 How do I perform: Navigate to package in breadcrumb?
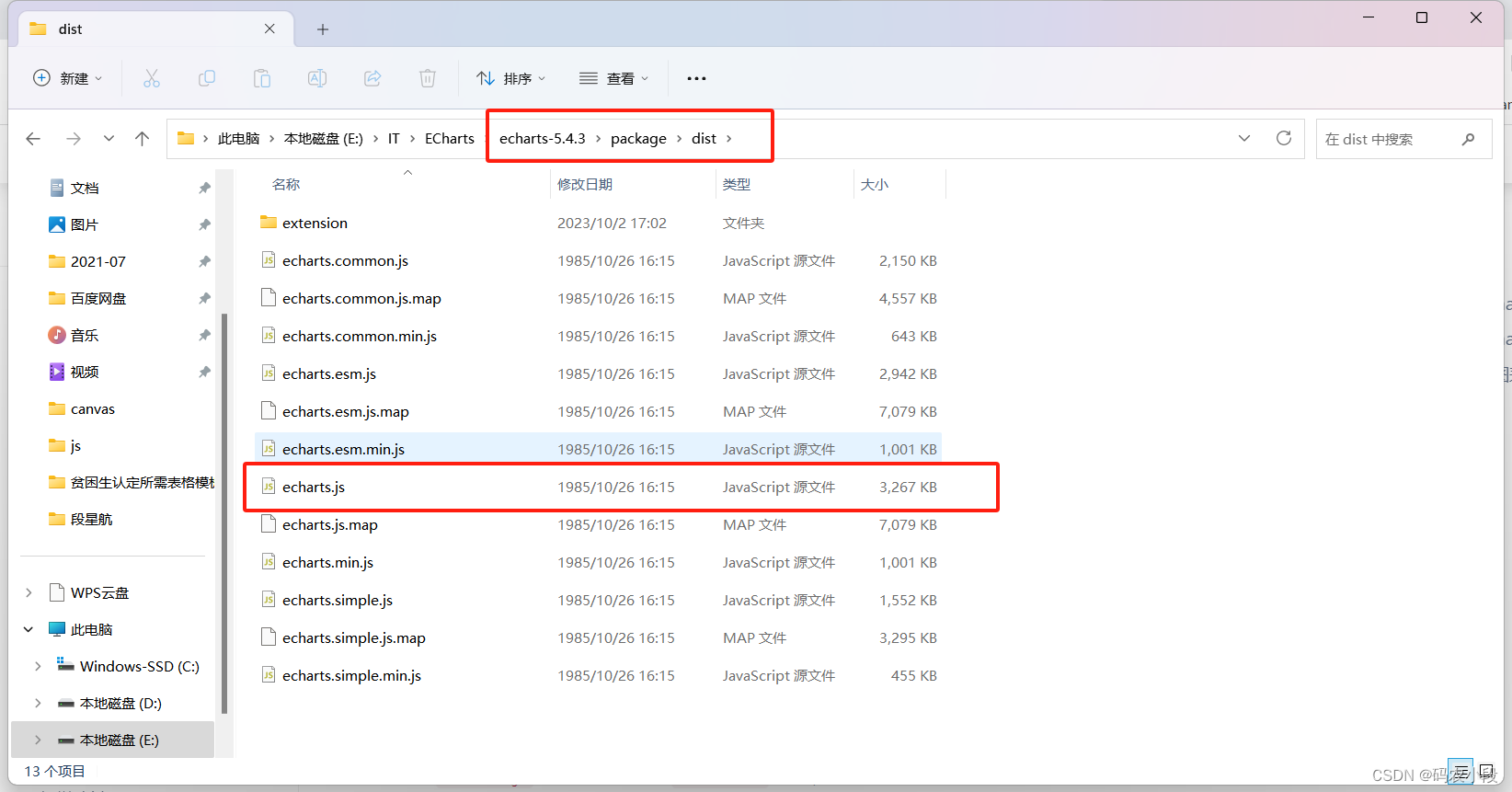[x=638, y=139]
